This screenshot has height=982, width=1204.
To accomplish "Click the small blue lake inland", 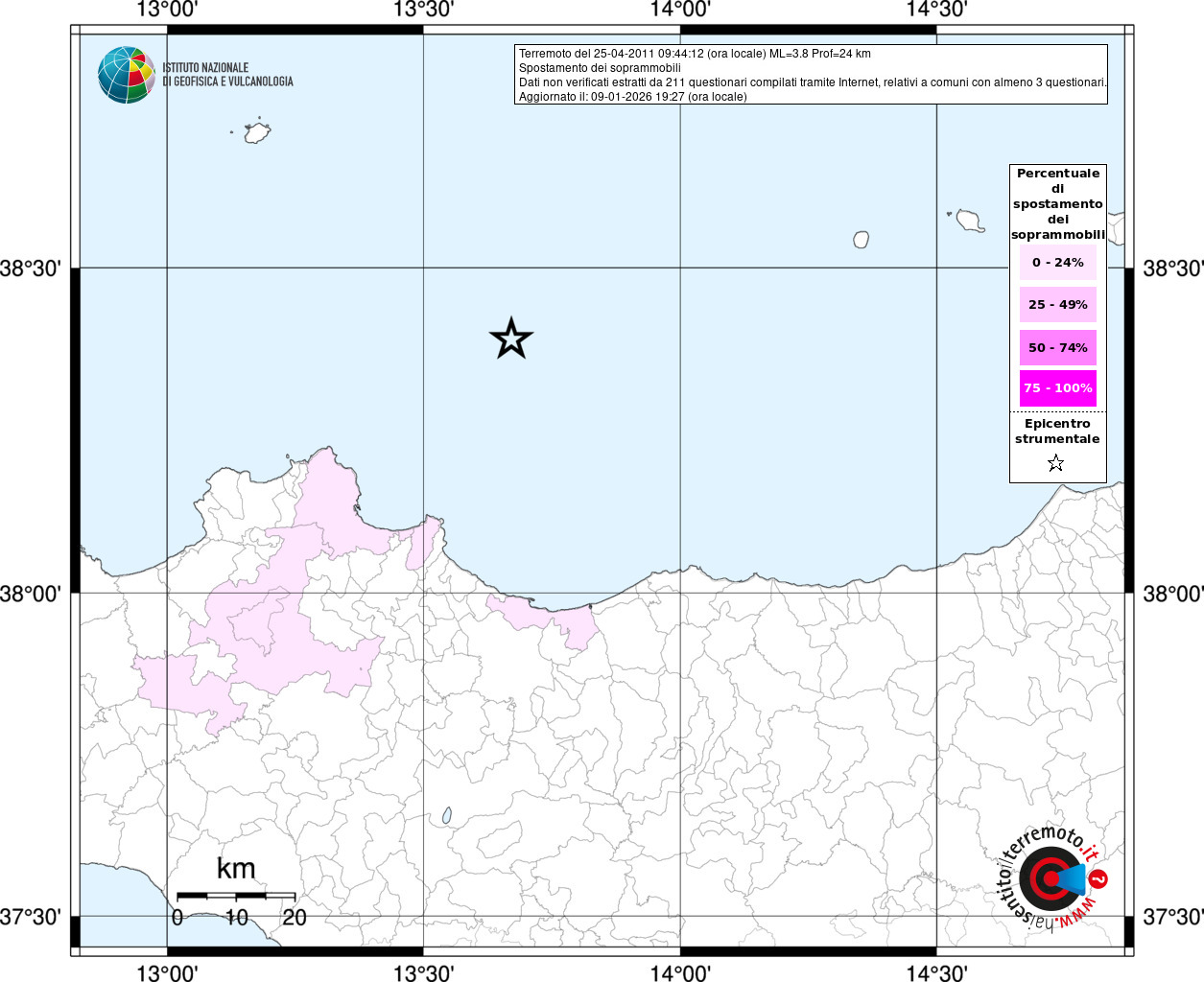I will (x=447, y=815).
